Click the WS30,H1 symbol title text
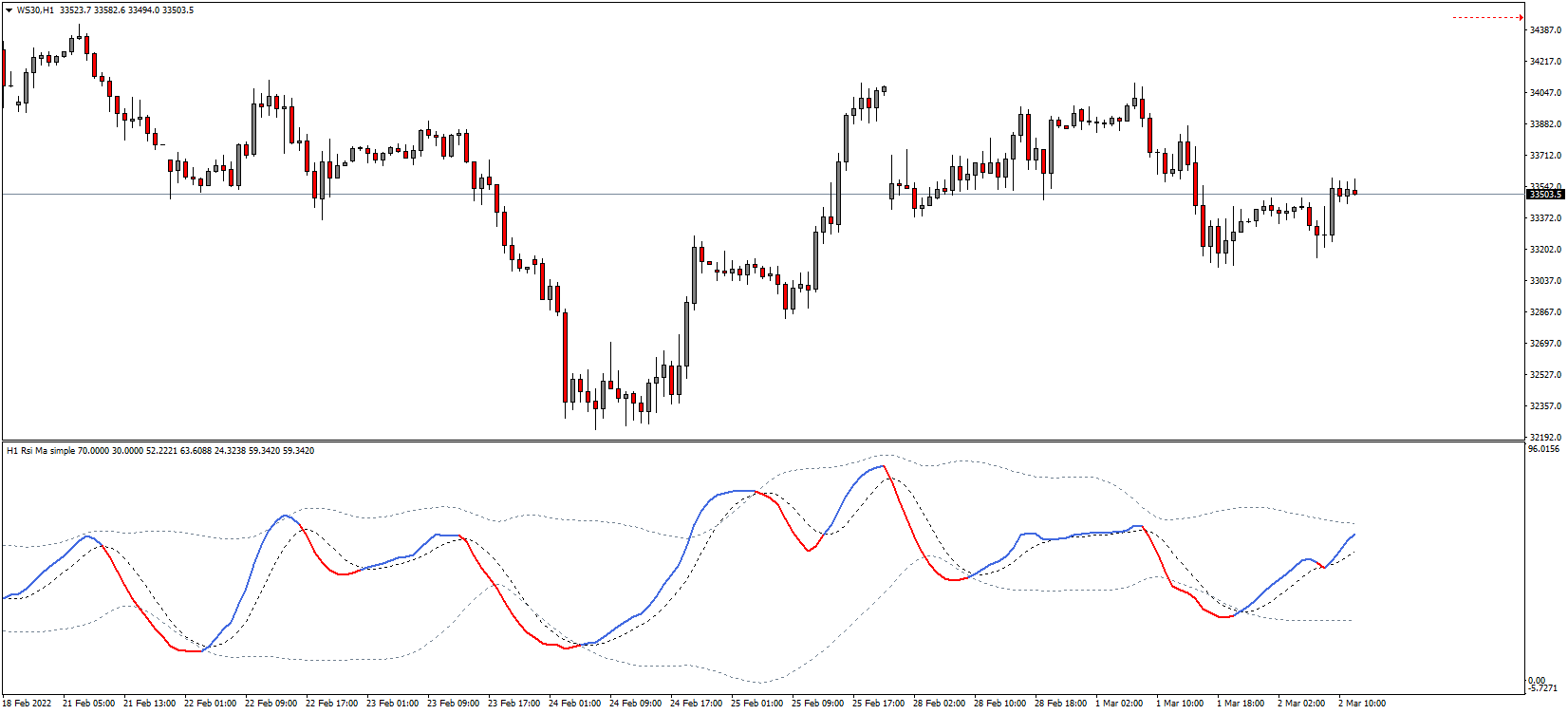1568x714 pixels. click(x=35, y=10)
